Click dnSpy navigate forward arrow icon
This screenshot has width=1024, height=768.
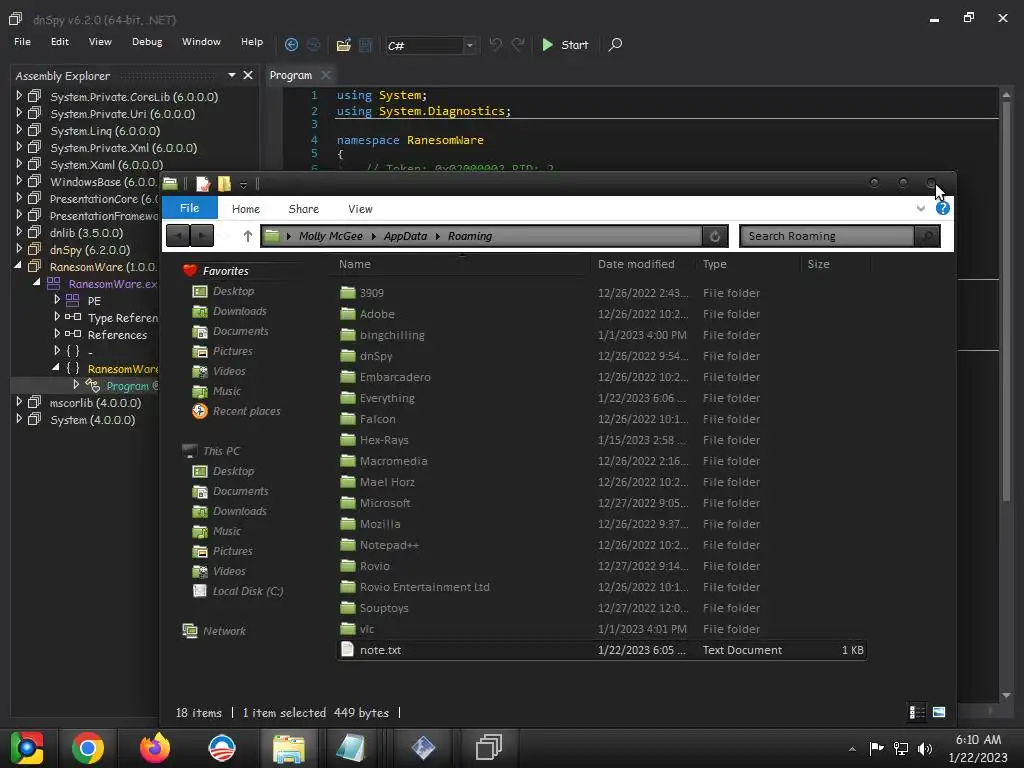click(x=314, y=44)
